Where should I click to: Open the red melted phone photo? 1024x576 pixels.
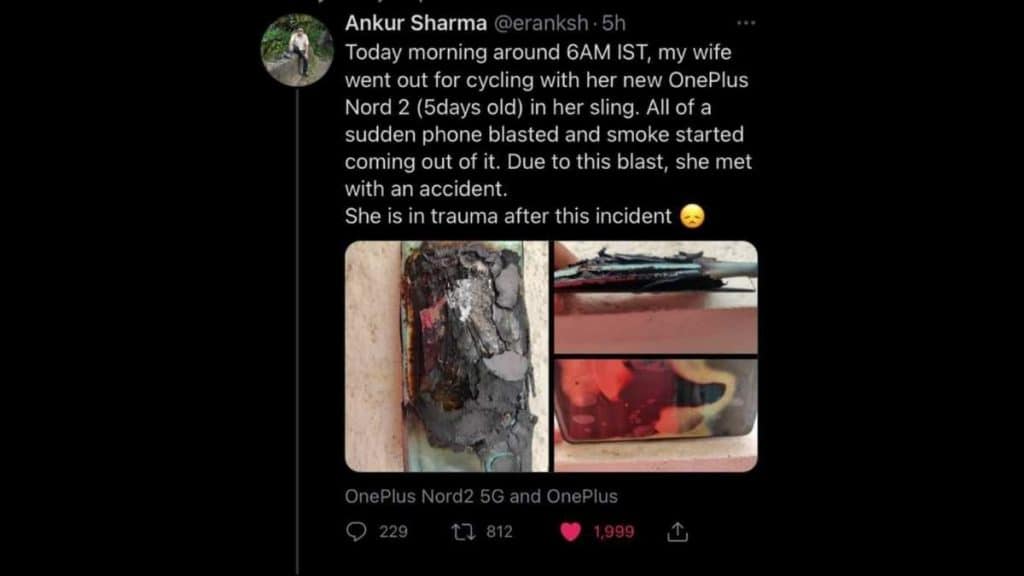pyautogui.click(x=656, y=415)
